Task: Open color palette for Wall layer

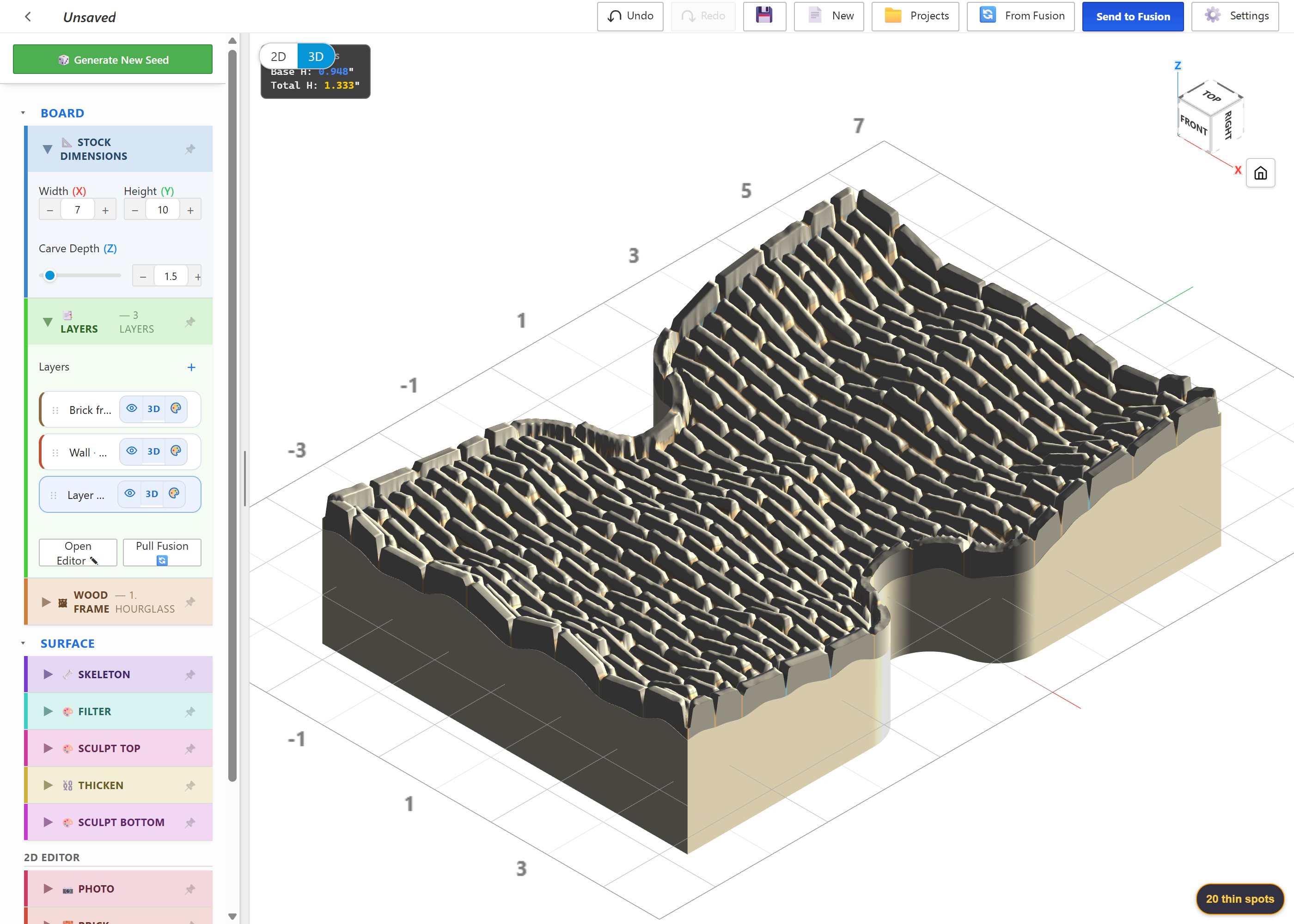Action: click(176, 451)
